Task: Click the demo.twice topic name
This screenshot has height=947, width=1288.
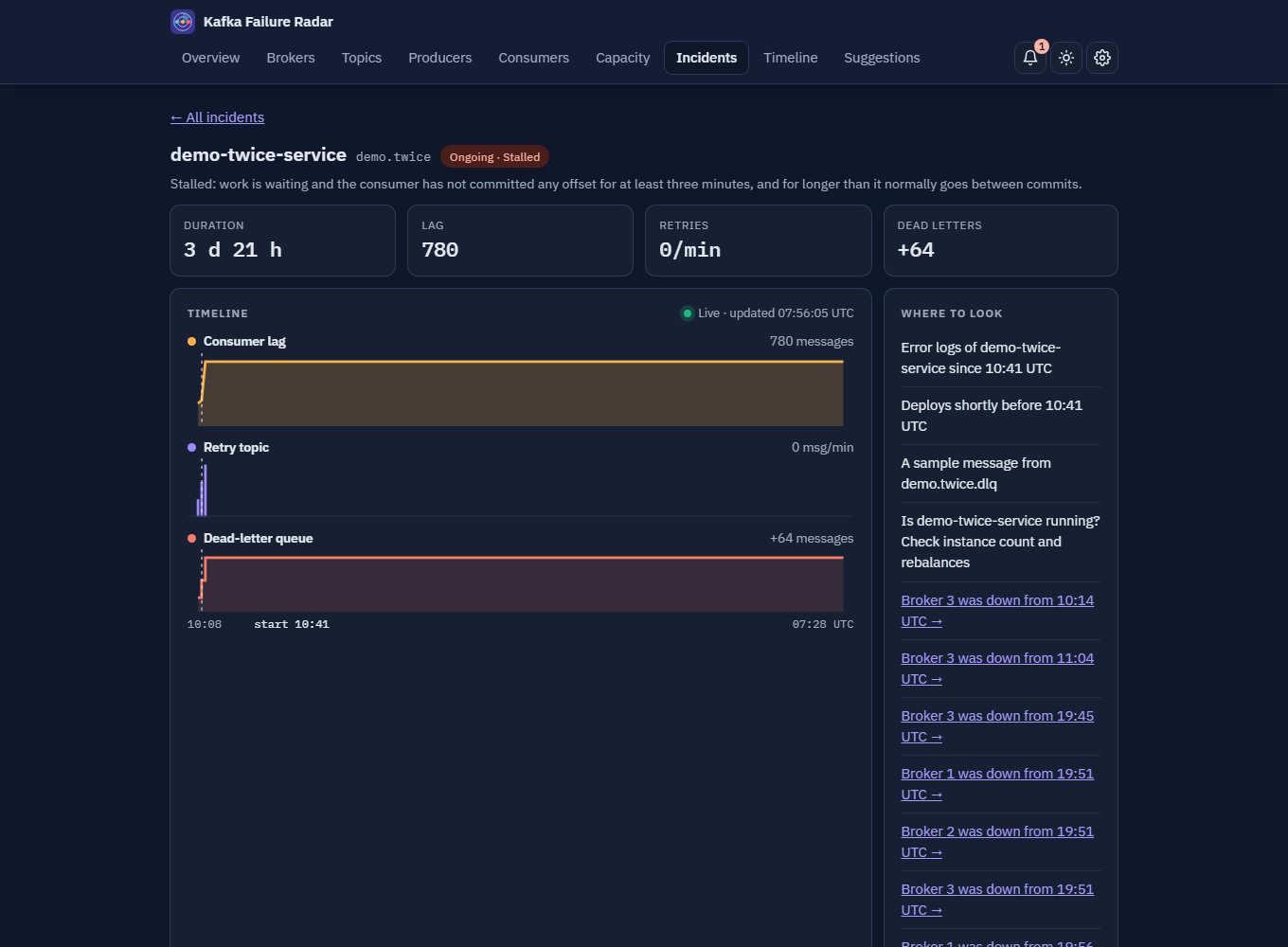Action: 393,157
